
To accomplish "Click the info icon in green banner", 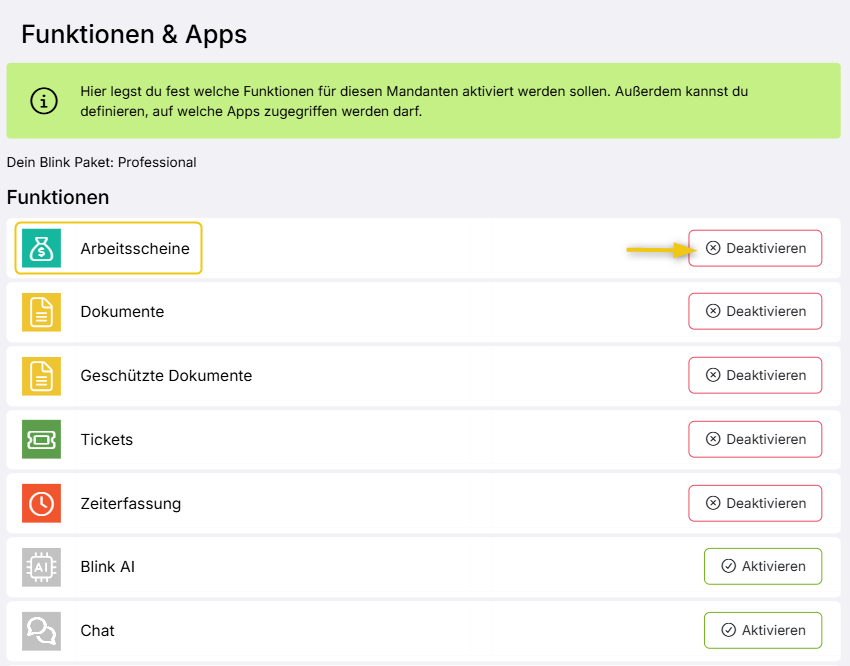I will coord(43,101).
